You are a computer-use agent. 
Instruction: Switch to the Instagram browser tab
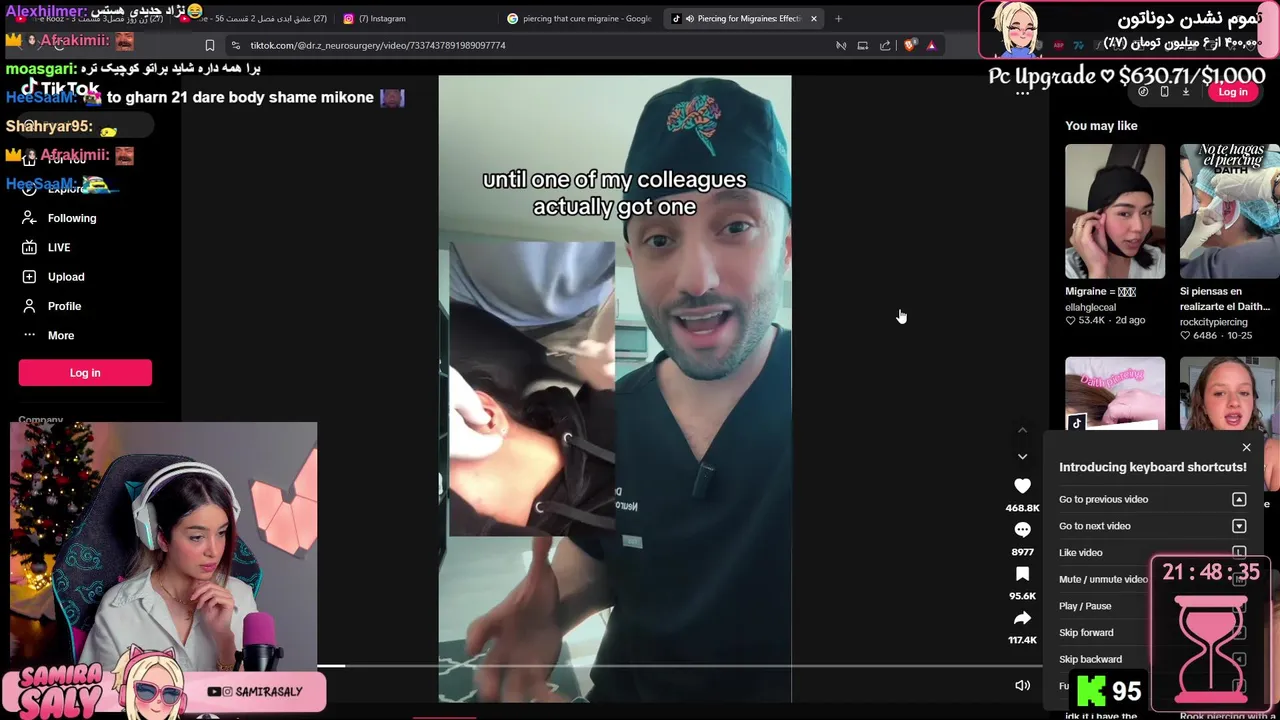pyautogui.click(x=381, y=18)
